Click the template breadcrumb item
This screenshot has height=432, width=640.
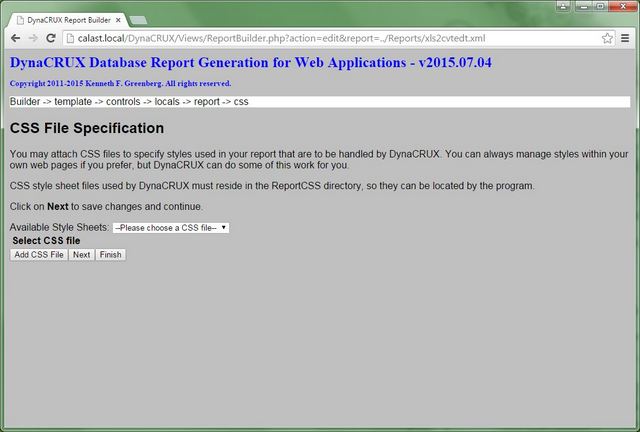pos(73,102)
